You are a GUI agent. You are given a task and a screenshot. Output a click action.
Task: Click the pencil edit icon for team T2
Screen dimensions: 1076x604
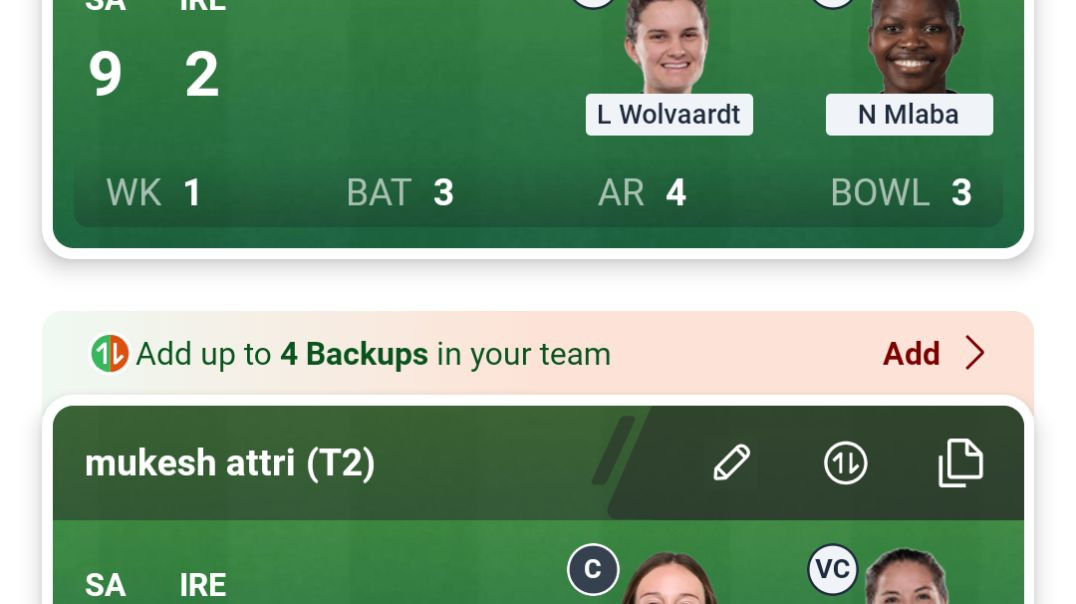point(732,463)
